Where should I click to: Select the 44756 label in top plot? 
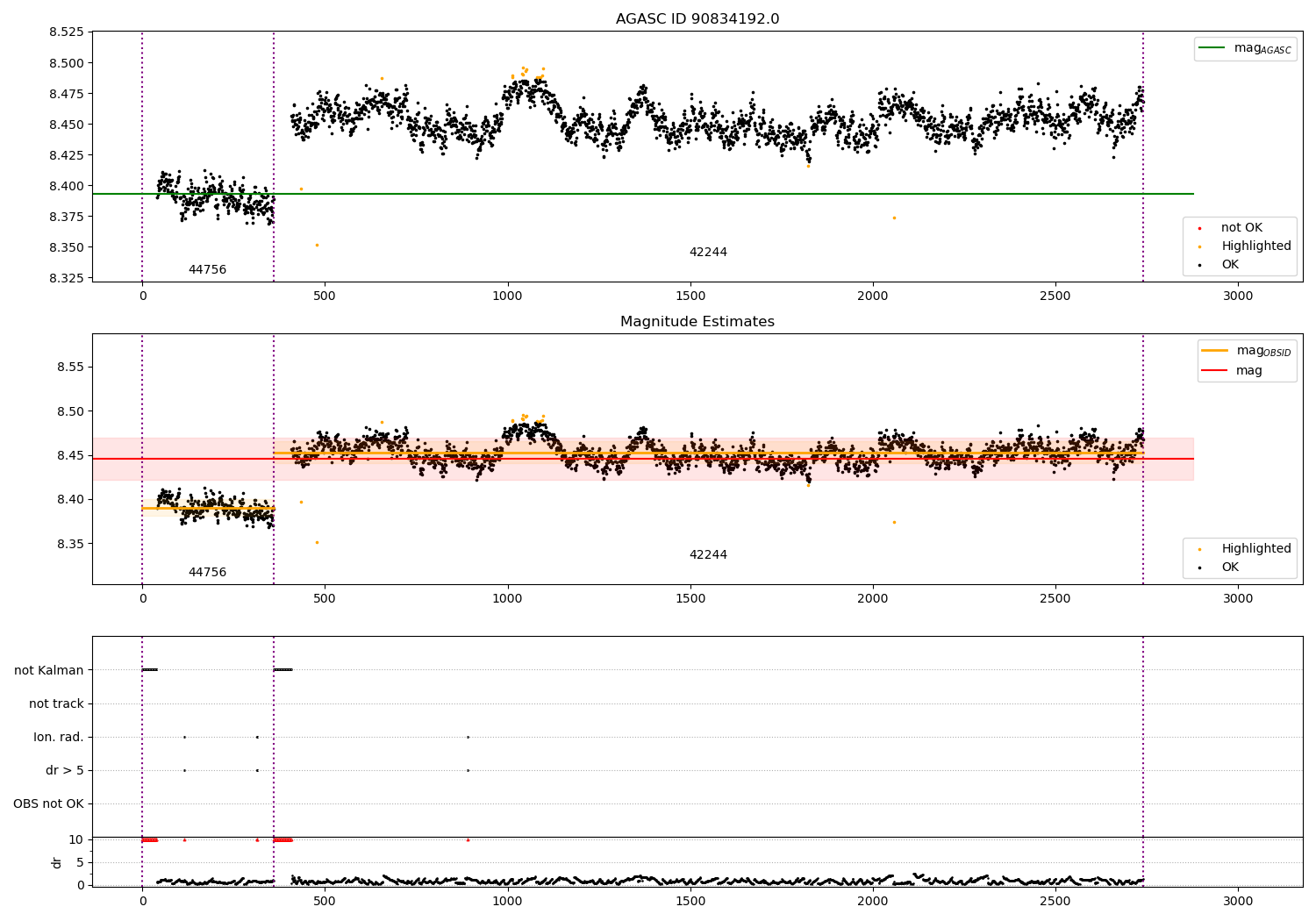[x=207, y=270]
